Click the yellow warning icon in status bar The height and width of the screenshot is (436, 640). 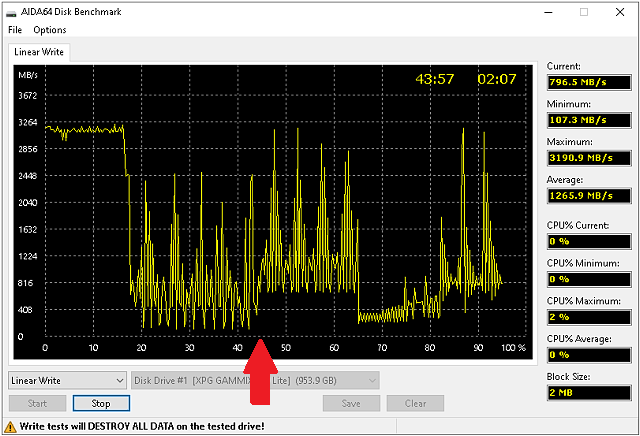10,427
